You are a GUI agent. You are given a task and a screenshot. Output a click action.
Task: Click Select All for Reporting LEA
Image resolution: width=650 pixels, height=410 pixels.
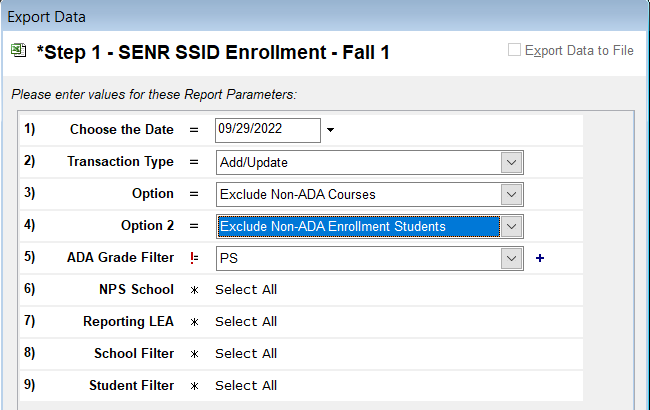click(246, 322)
